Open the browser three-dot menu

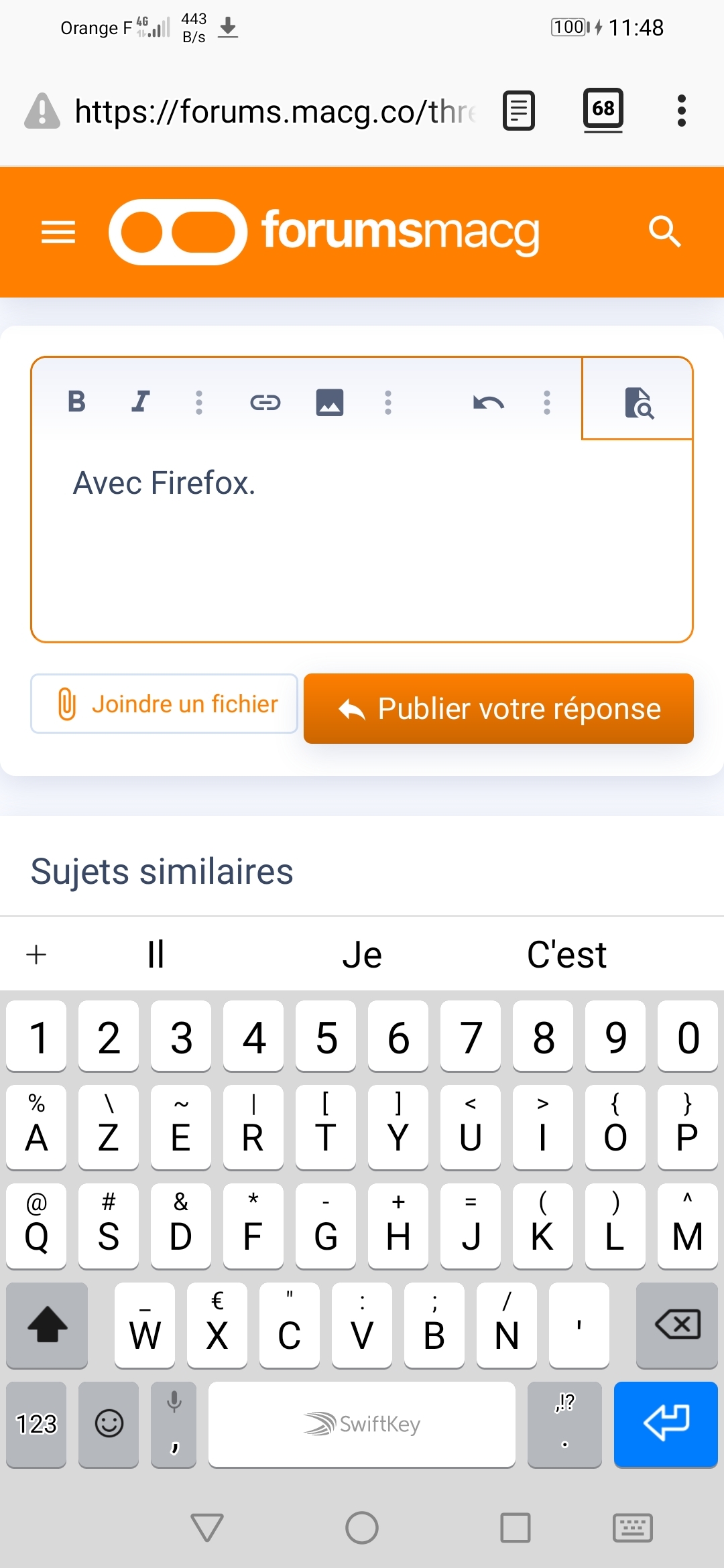[682, 111]
